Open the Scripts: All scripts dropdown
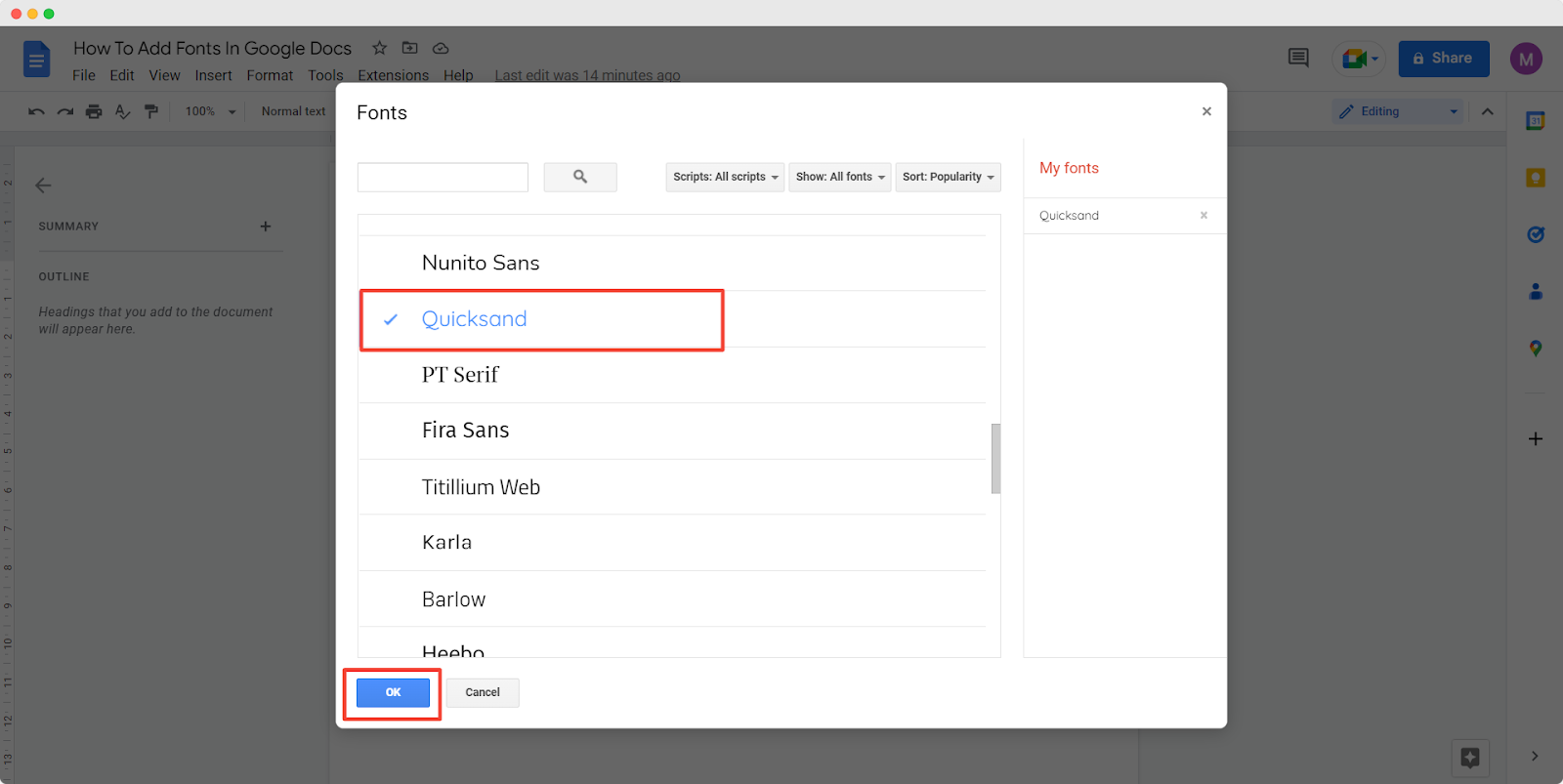1563x784 pixels. coord(725,177)
